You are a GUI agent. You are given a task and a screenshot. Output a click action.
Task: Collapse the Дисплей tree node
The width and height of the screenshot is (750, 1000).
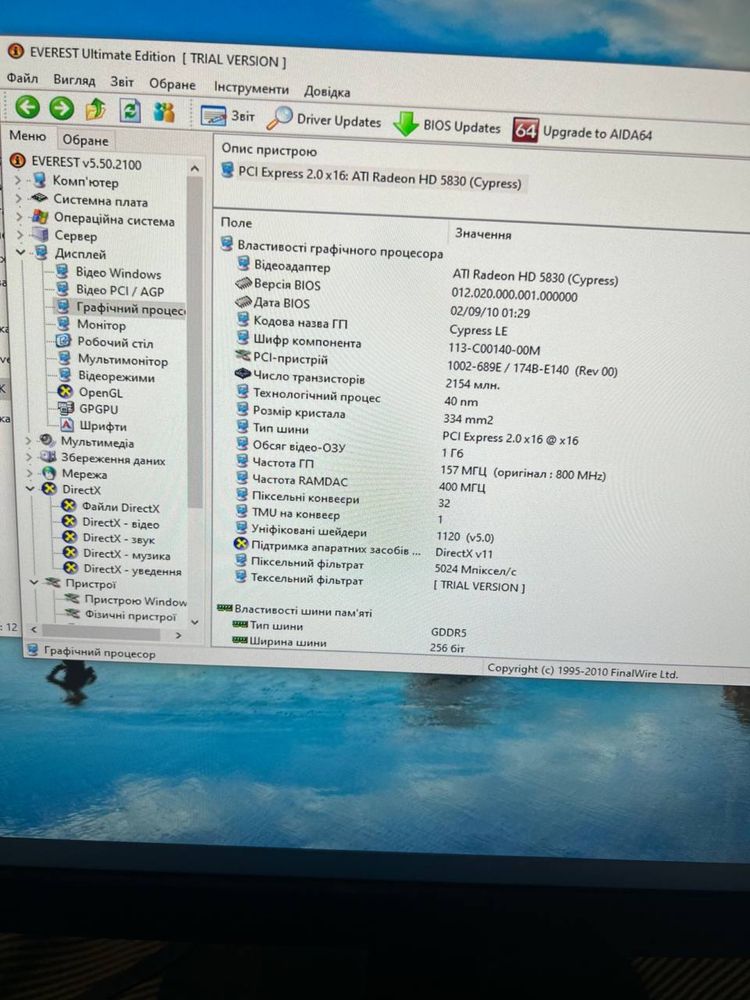pyautogui.click(x=20, y=253)
